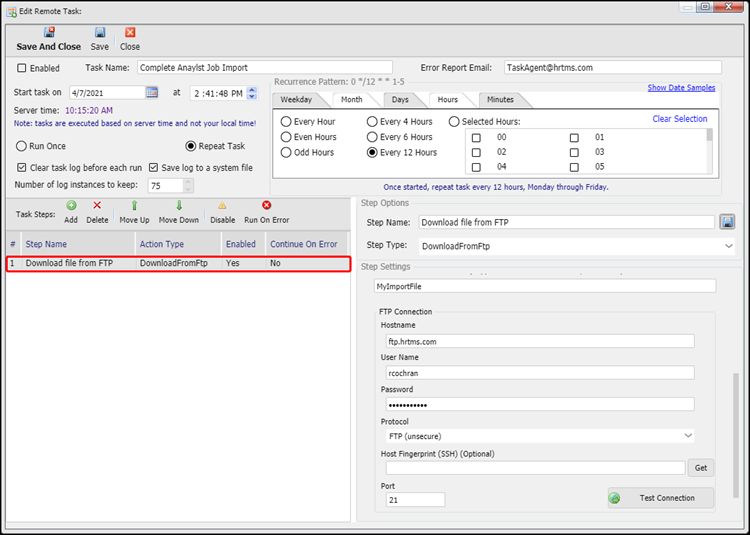Click the Save disk icon in toolbar
The width and height of the screenshot is (750, 535).
(99, 32)
